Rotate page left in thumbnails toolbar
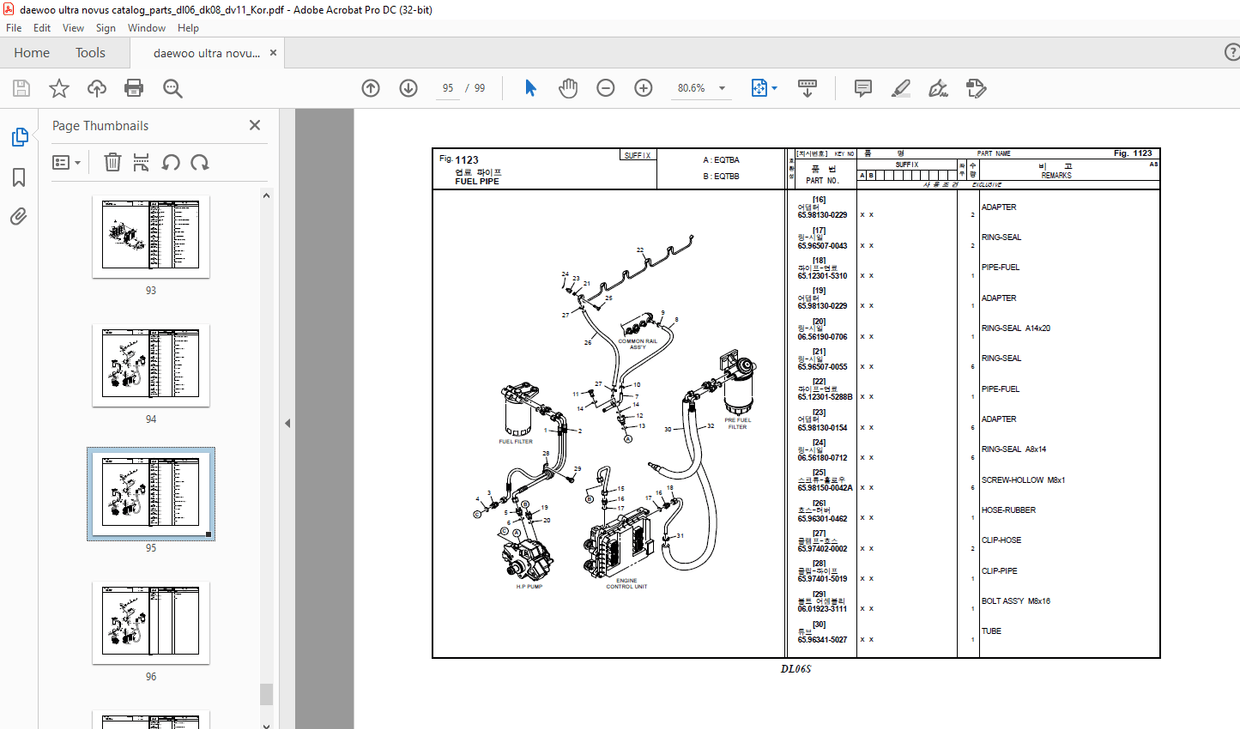The height and width of the screenshot is (729, 1240). point(170,161)
